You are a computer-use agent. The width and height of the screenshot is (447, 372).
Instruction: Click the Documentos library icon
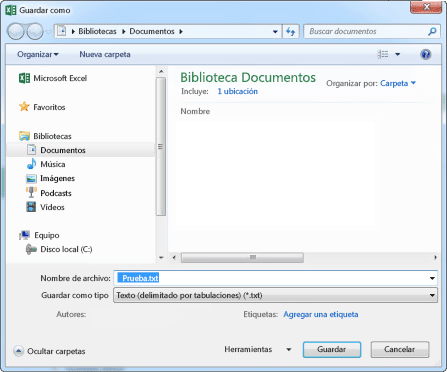click(x=31, y=150)
